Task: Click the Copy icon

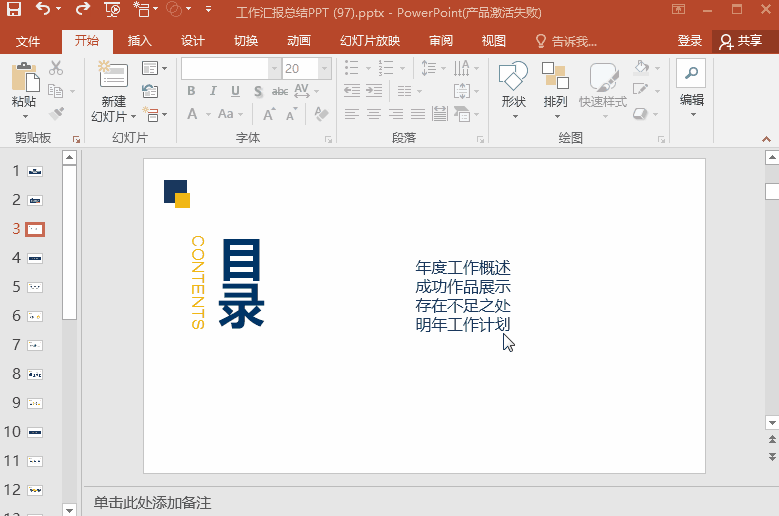Action: (56, 91)
